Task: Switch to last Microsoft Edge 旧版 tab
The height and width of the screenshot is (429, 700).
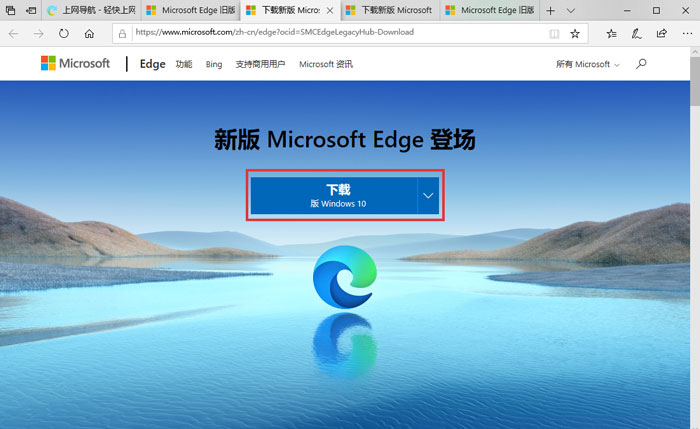Action: (490, 10)
